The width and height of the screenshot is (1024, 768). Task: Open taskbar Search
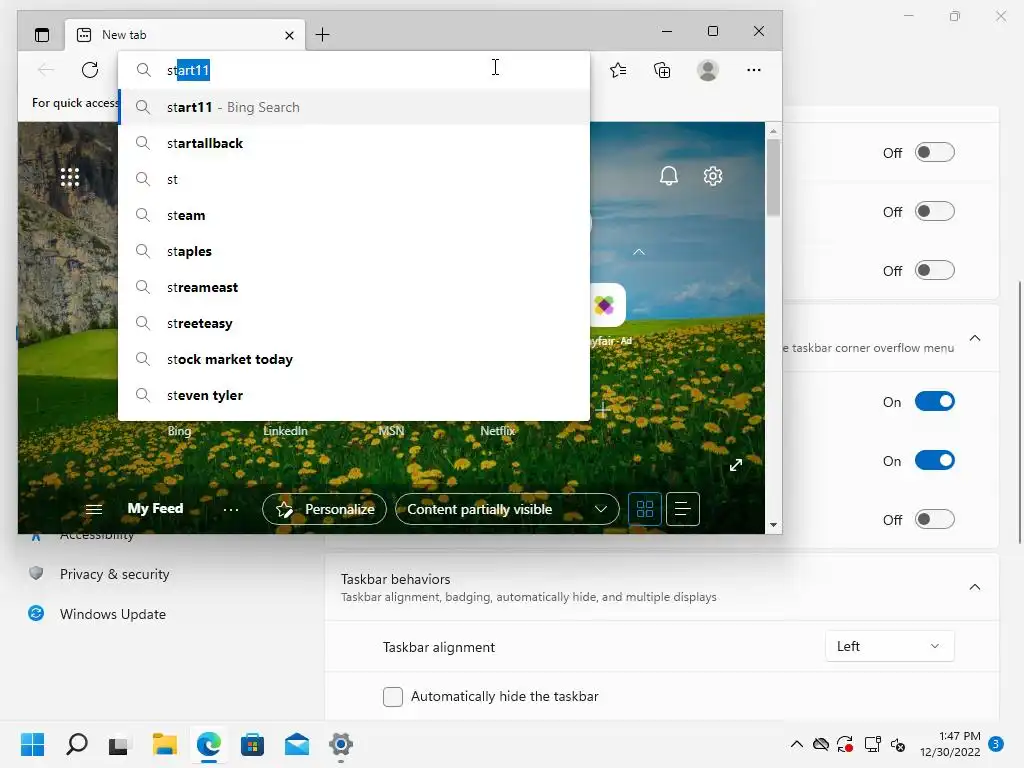click(77, 744)
